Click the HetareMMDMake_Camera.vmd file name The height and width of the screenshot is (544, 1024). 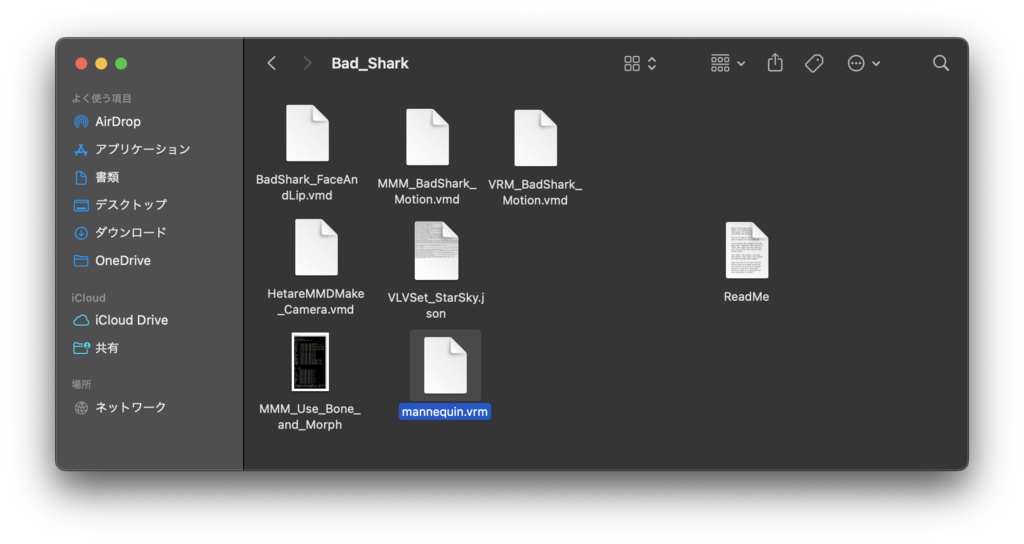pyautogui.click(x=316, y=302)
